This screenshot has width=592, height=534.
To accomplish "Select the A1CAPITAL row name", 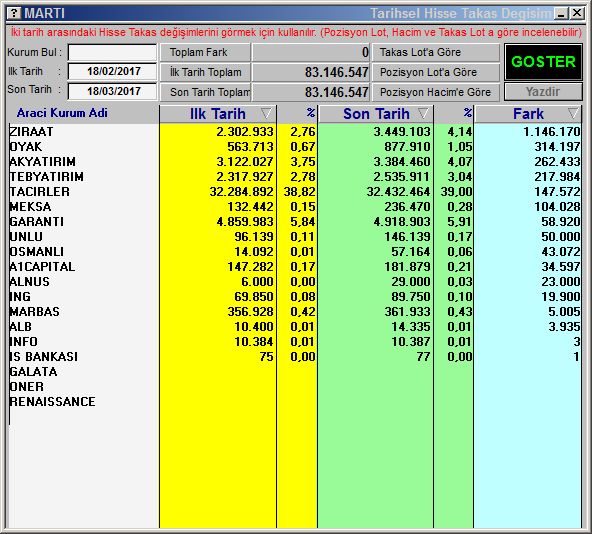I will click(42, 267).
